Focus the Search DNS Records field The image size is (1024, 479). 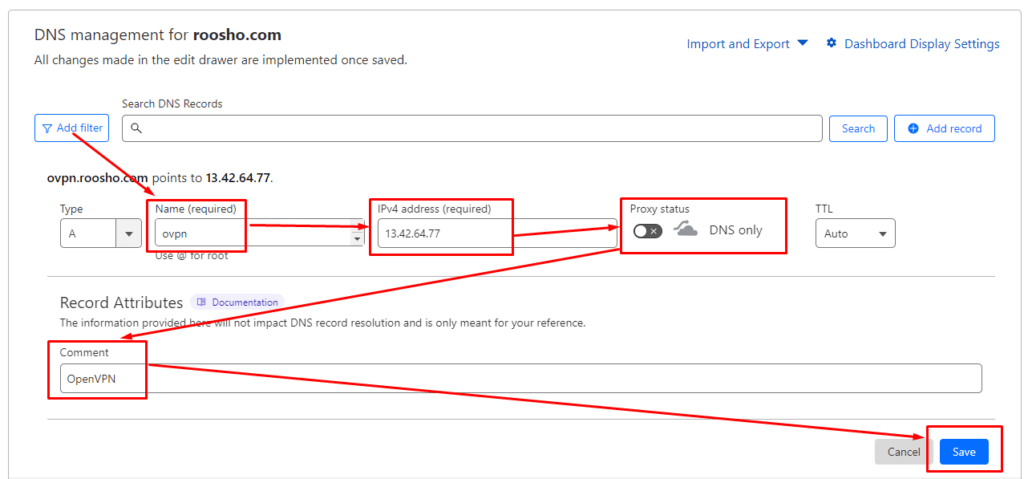coord(472,128)
